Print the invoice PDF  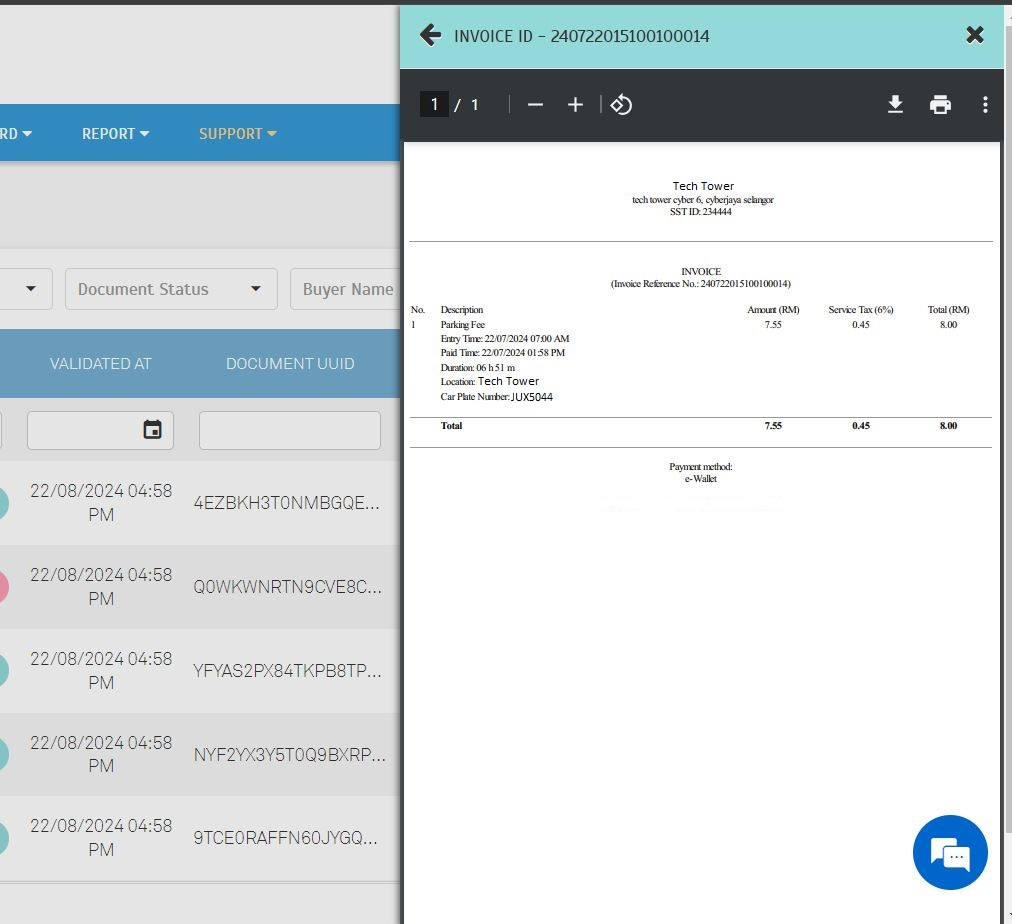(940, 105)
